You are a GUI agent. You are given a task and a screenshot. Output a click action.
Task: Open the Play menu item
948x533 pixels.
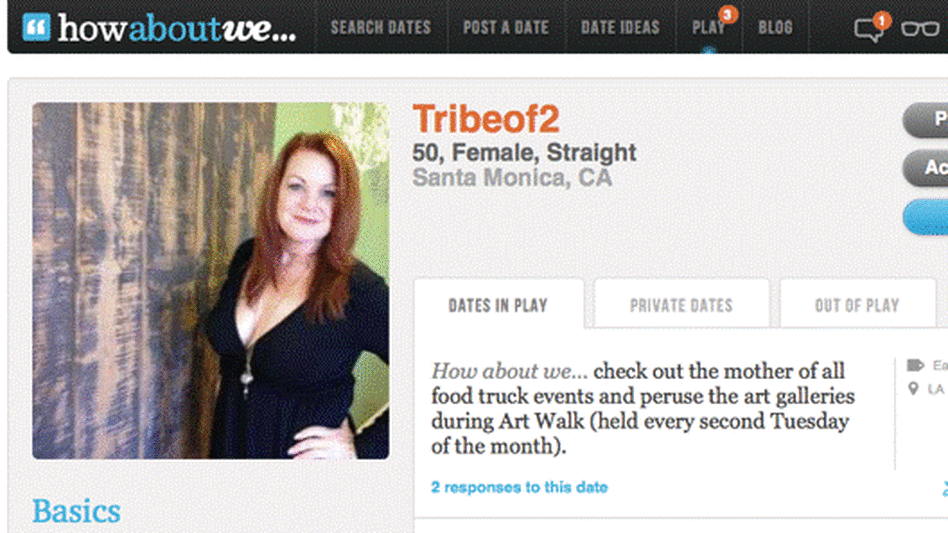[x=708, y=28]
